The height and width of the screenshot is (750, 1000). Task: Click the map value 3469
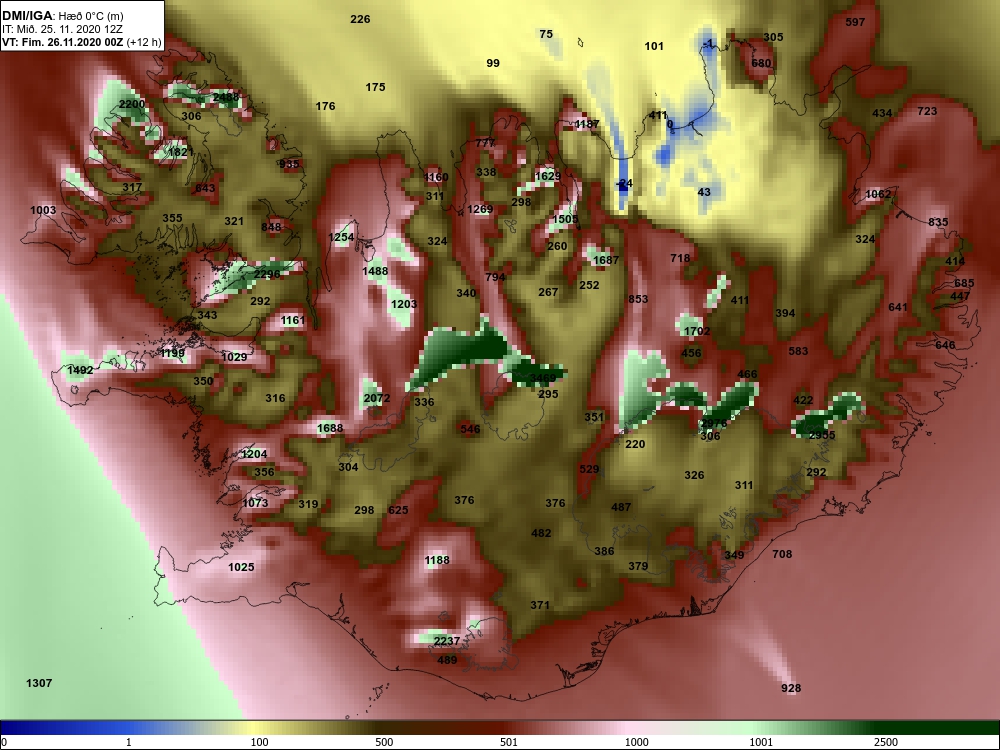coord(543,378)
